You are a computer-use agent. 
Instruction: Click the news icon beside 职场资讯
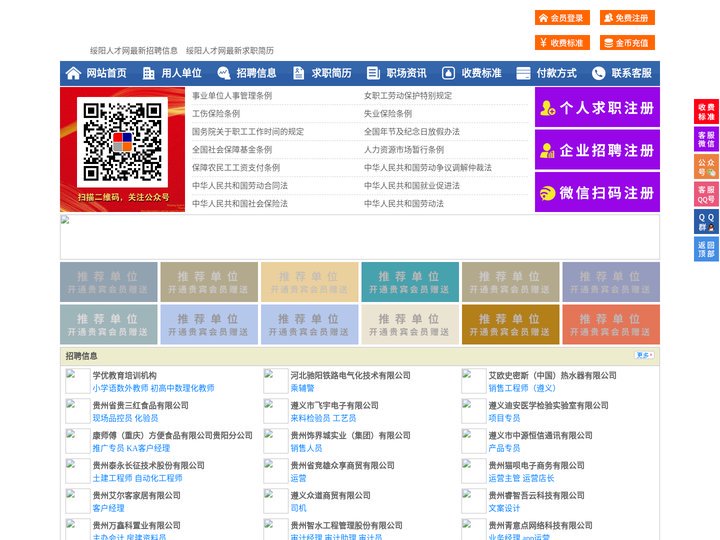tap(373, 73)
